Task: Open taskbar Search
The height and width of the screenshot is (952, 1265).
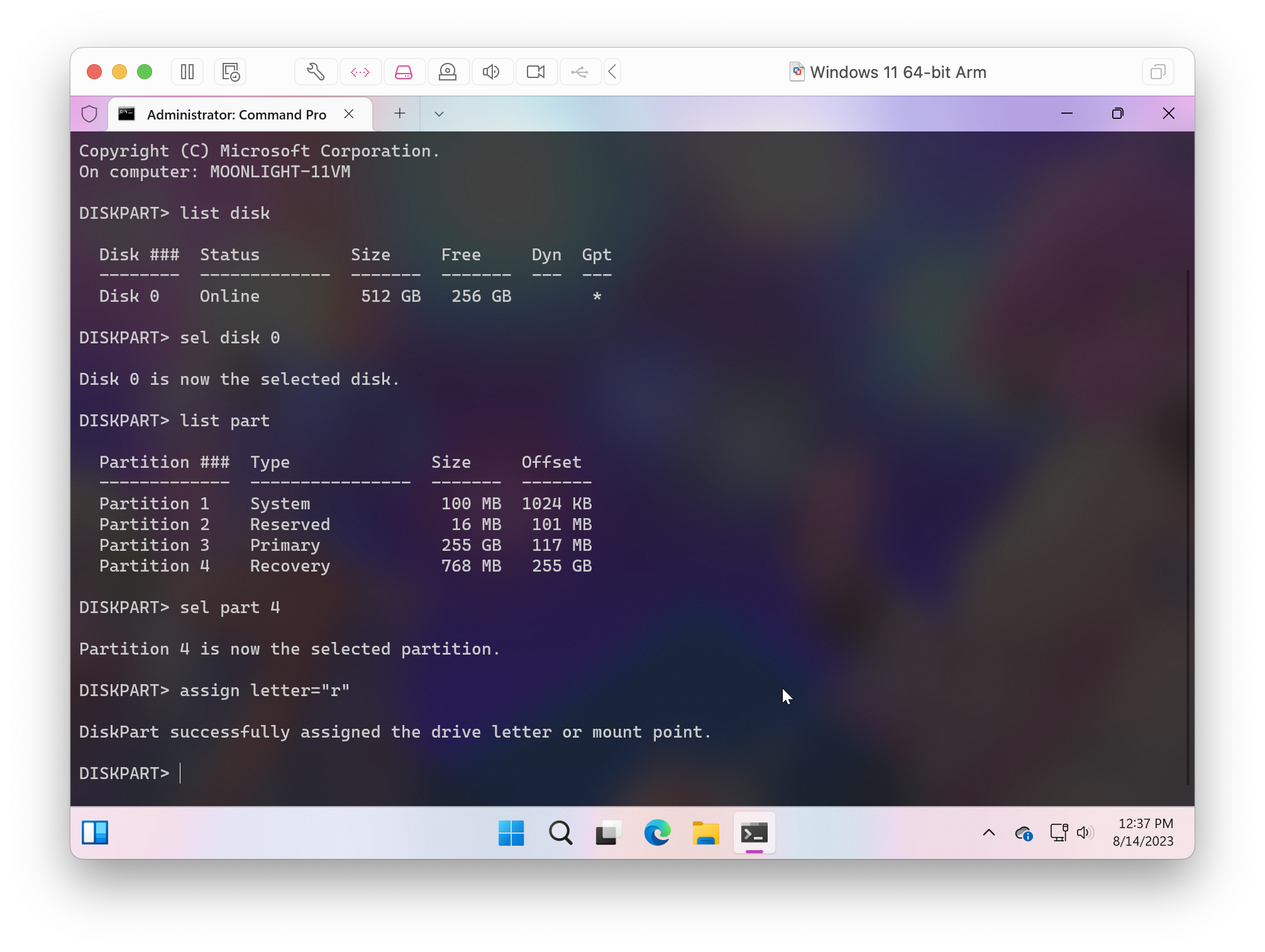Action: (560, 833)
